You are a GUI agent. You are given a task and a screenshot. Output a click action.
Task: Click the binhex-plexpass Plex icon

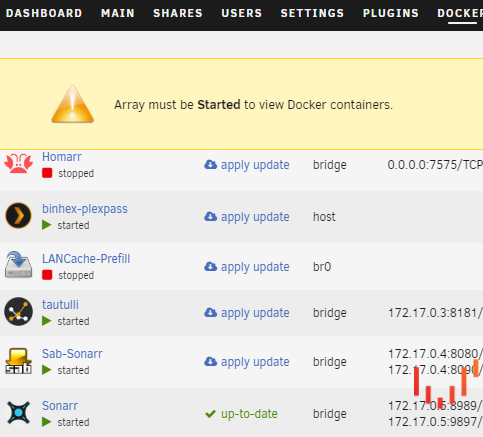pos(18,215)
